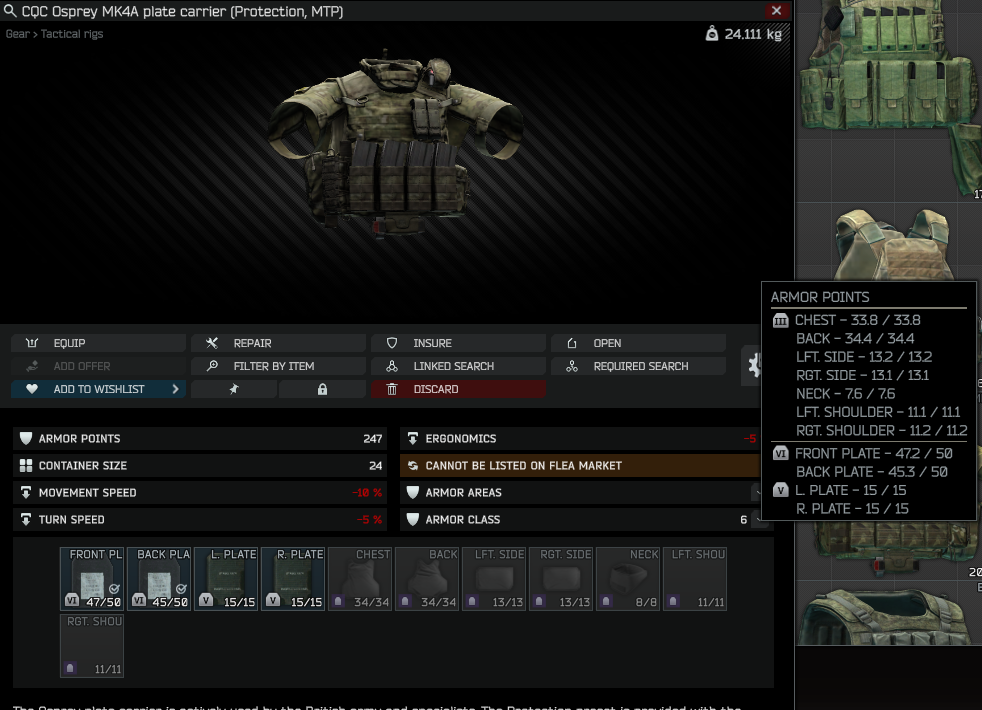Screen dimensions: 982x710
Task: Click the Equip button
Action: click(x=98, y=343)
